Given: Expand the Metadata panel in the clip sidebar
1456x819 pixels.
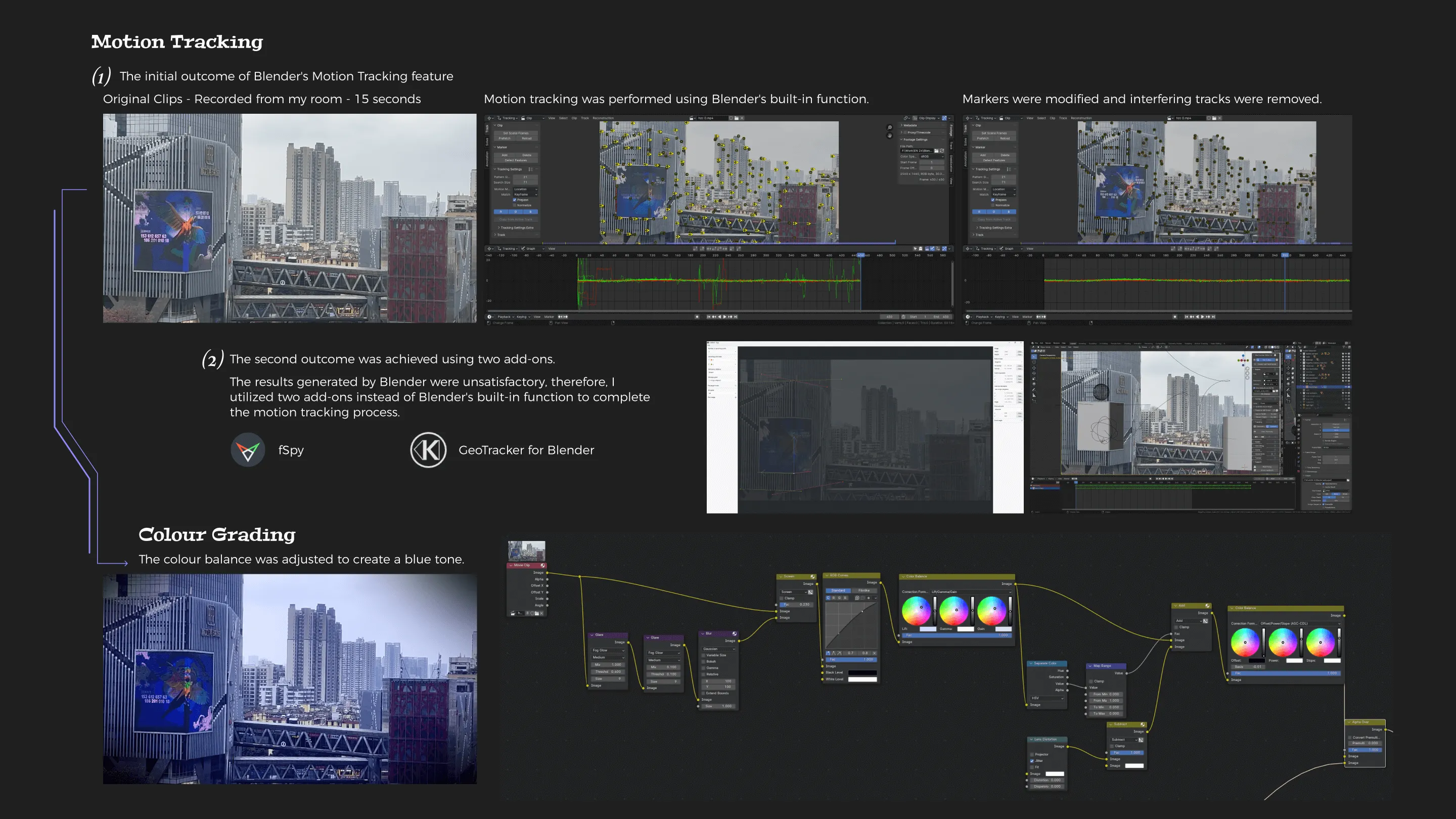Looking at the screenshot, I should (909, 125).
